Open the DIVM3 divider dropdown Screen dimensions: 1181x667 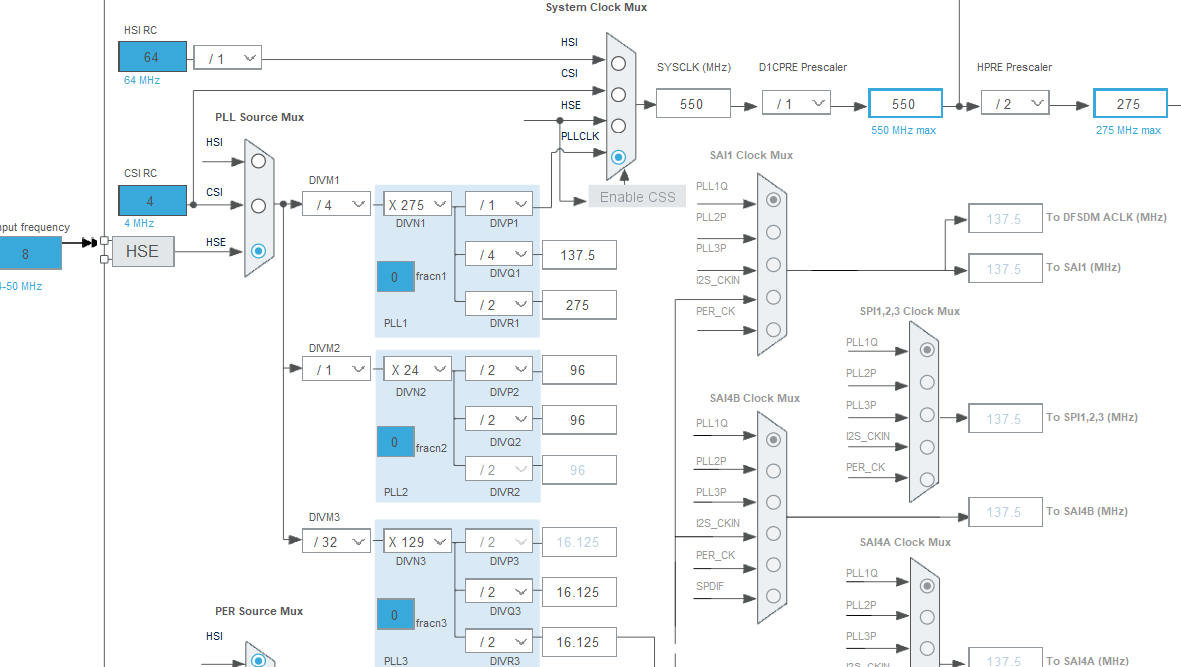(x=338, y=540)
